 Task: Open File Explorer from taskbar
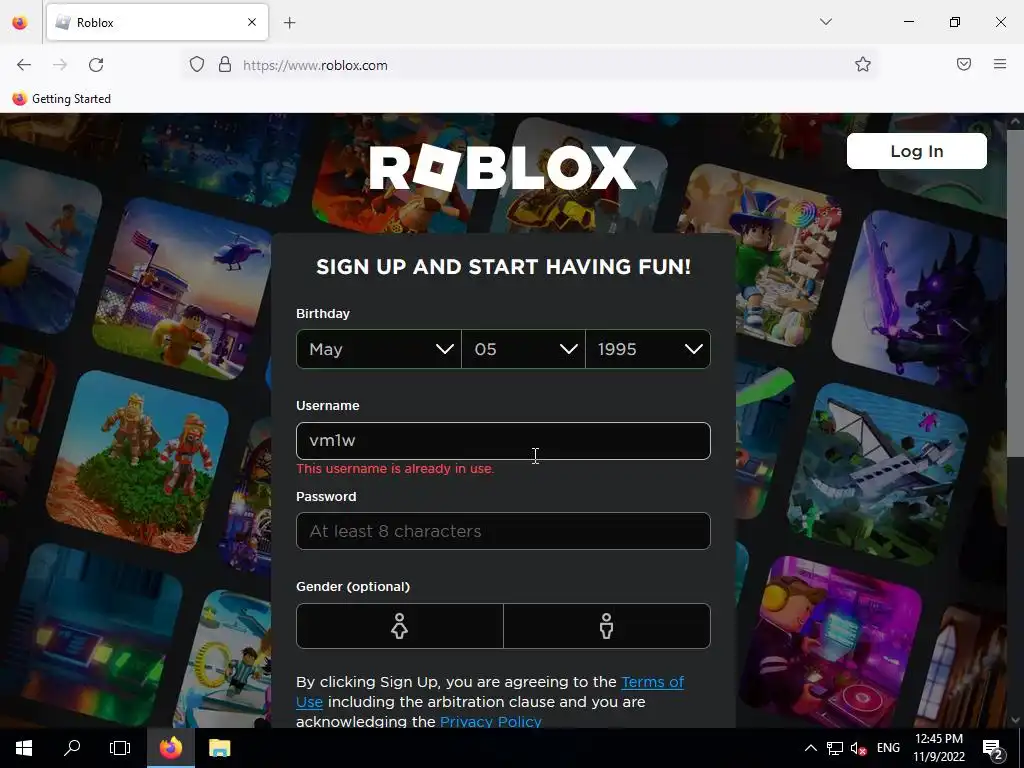(x=219, y=748)
